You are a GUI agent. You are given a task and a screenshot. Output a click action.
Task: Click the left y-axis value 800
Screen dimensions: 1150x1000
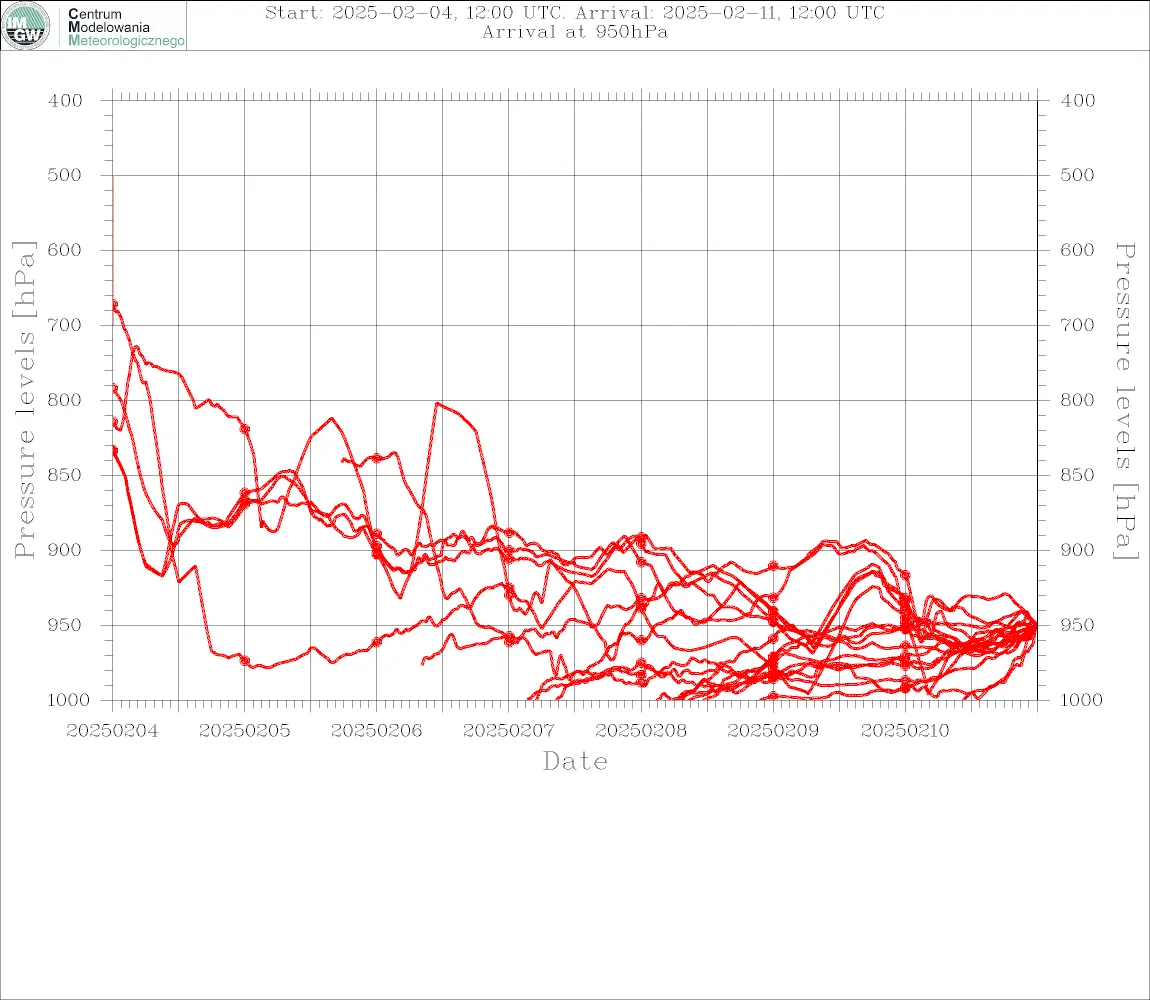click(x=65, y=401)
